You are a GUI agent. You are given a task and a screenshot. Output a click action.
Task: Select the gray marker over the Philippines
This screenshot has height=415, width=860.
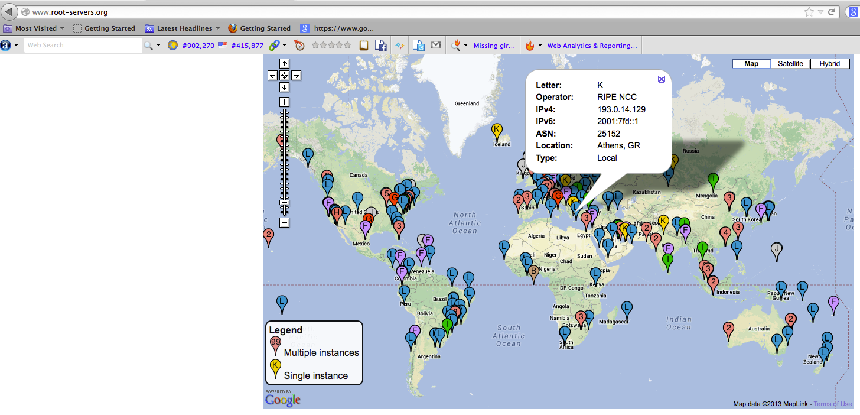point(776,249)
